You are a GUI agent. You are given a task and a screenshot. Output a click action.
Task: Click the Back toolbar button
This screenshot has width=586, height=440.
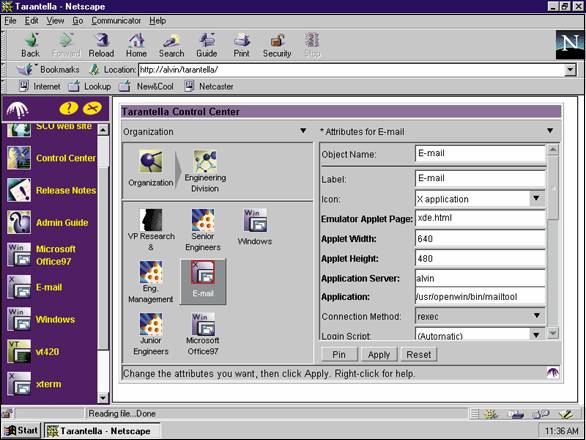pos(30,45)
